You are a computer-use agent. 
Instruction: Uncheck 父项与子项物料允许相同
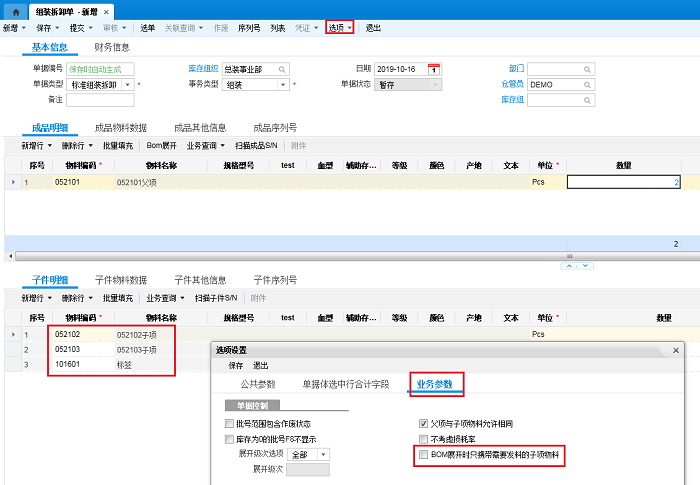(423, 424)
